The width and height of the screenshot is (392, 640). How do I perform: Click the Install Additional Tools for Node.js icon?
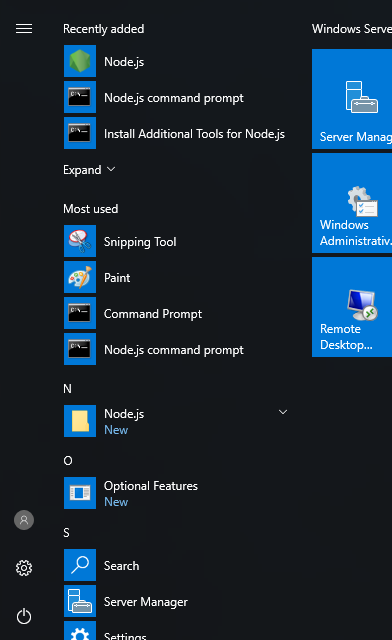pos(80,133)
